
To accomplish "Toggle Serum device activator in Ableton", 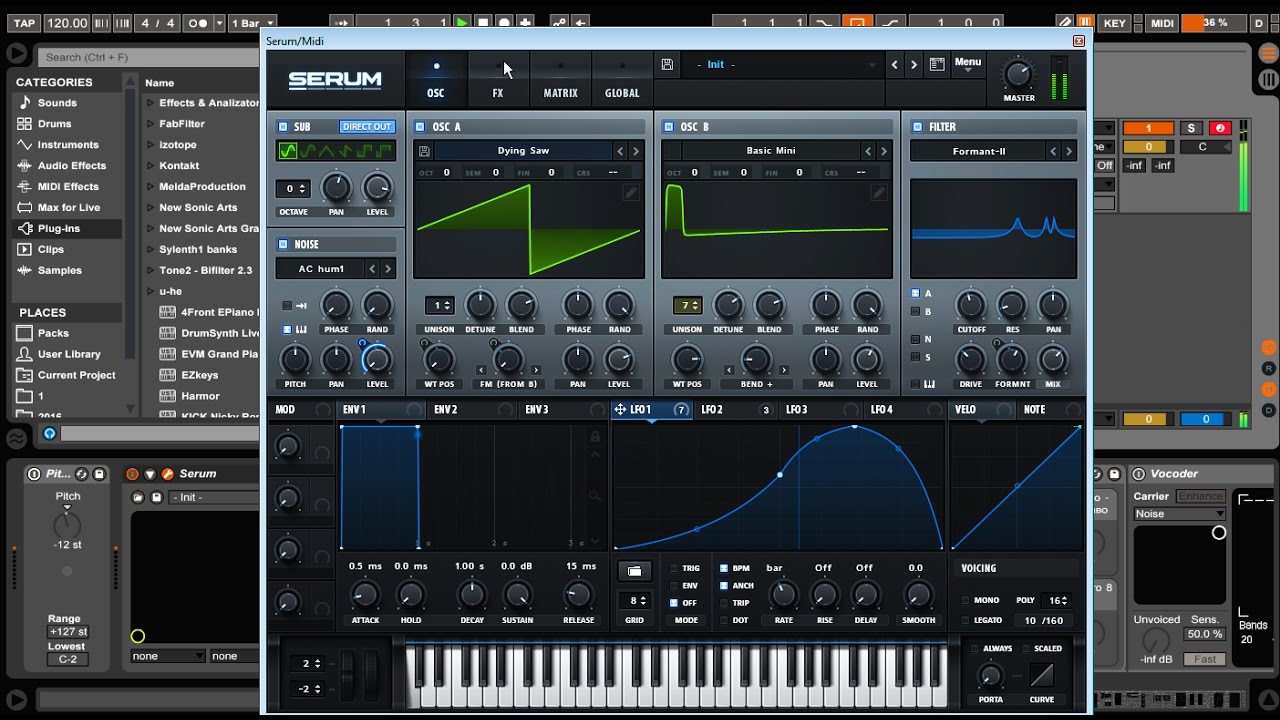I will point(132,474).
